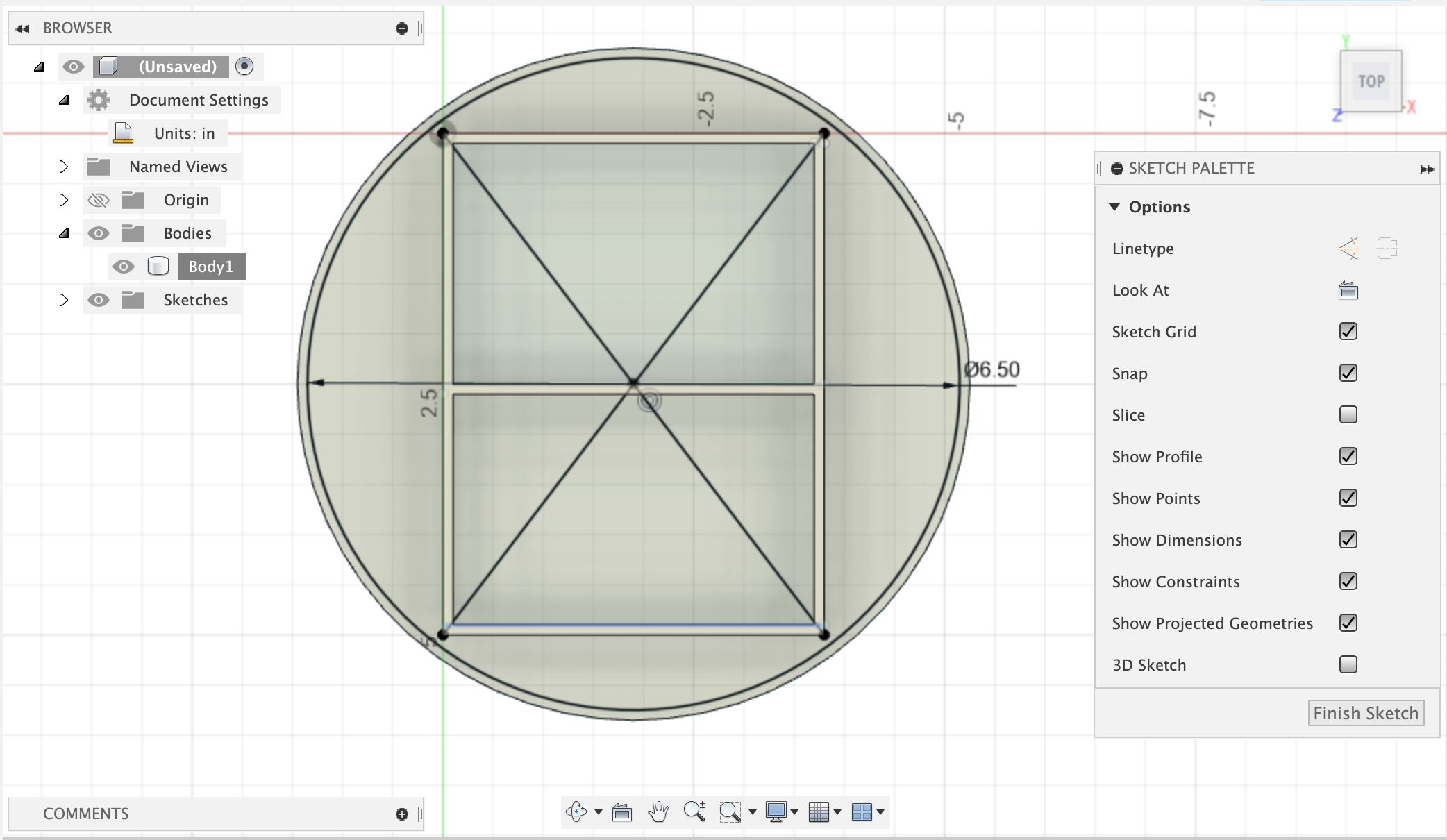Click the TOP face of the ViewCube
This screenshot has width=1447, height=840.
(1371, 81)
